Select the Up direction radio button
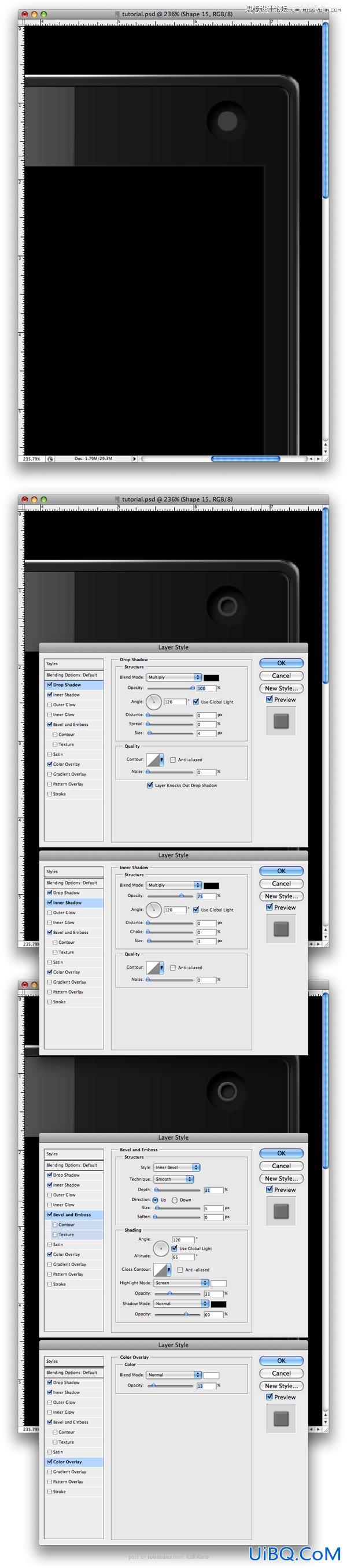347x1568 pixels. click(x=155, y=1200)
